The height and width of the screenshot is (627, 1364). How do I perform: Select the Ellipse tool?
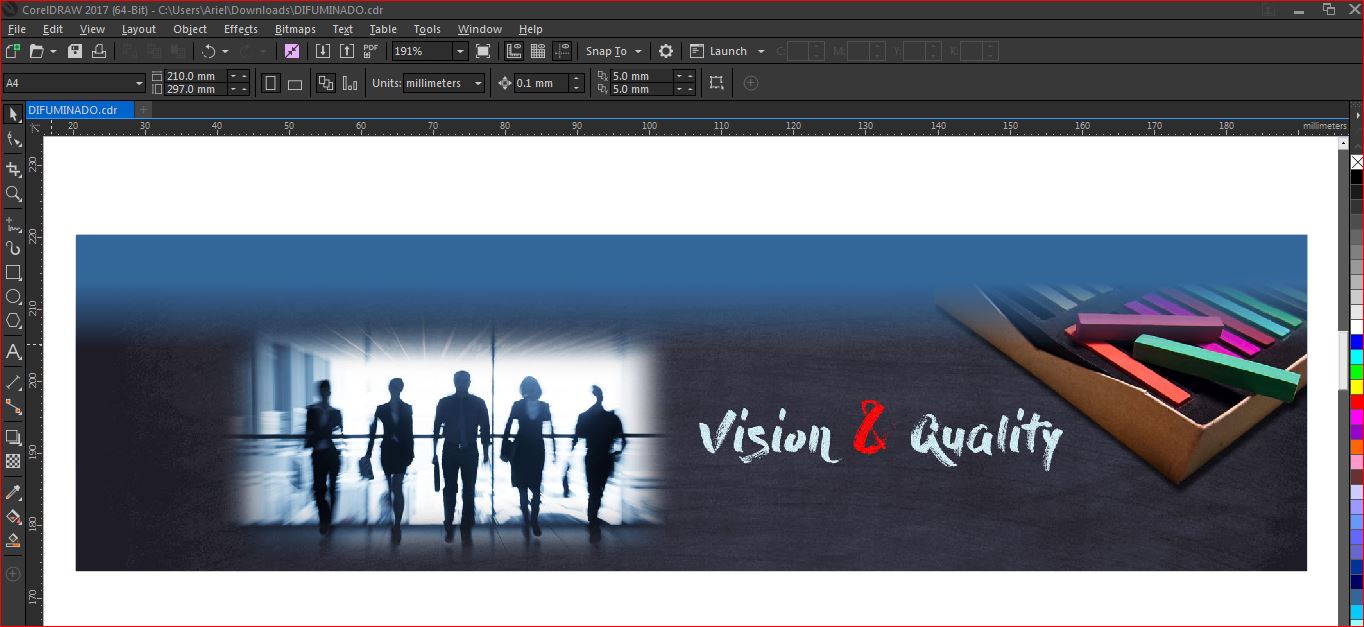pyautogui.click(x=13, y=297)
